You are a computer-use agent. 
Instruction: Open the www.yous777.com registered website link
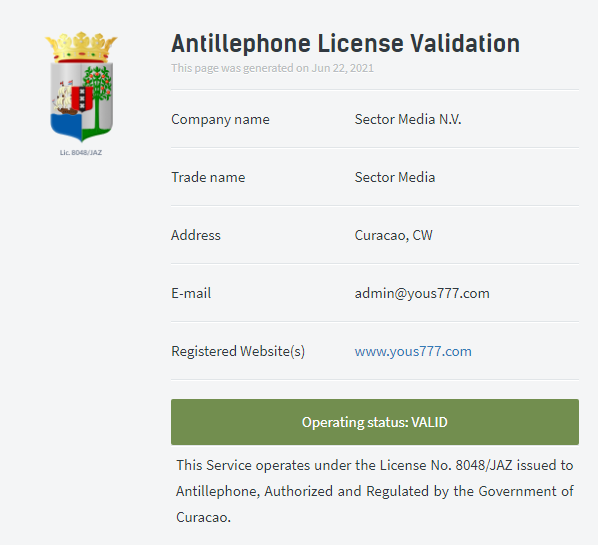click(413, 351)
